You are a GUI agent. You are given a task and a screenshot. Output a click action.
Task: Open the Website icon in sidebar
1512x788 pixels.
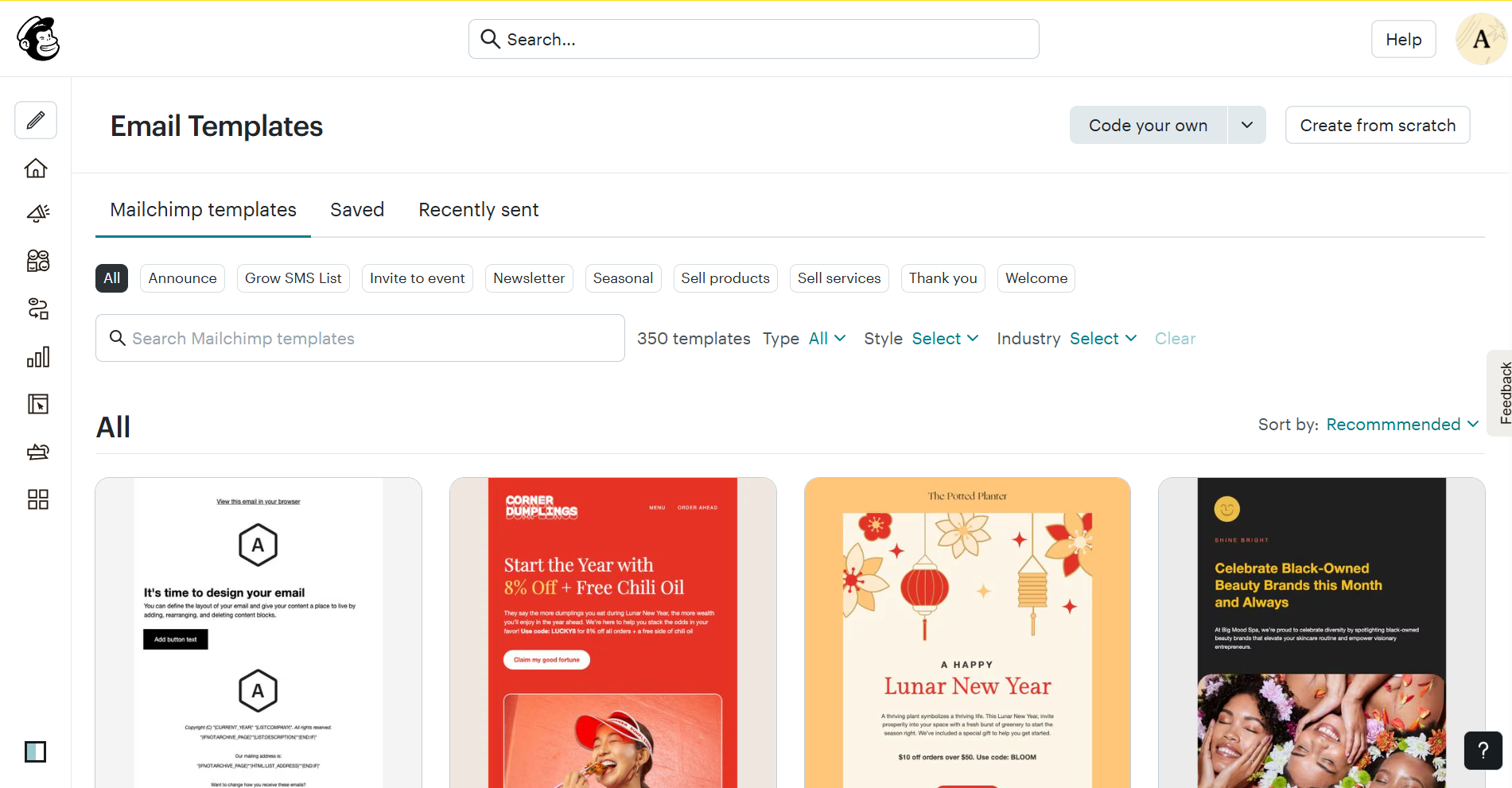click(37, 404)
